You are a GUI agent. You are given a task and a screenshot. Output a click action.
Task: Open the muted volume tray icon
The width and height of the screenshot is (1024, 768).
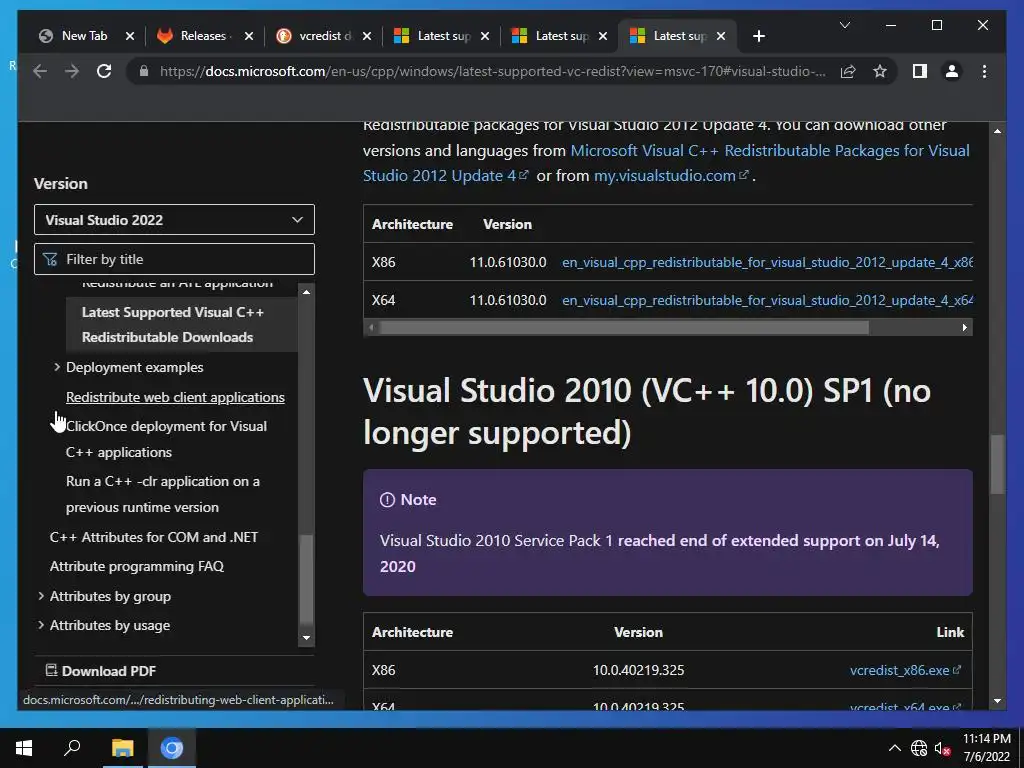[x=942, y=748]
